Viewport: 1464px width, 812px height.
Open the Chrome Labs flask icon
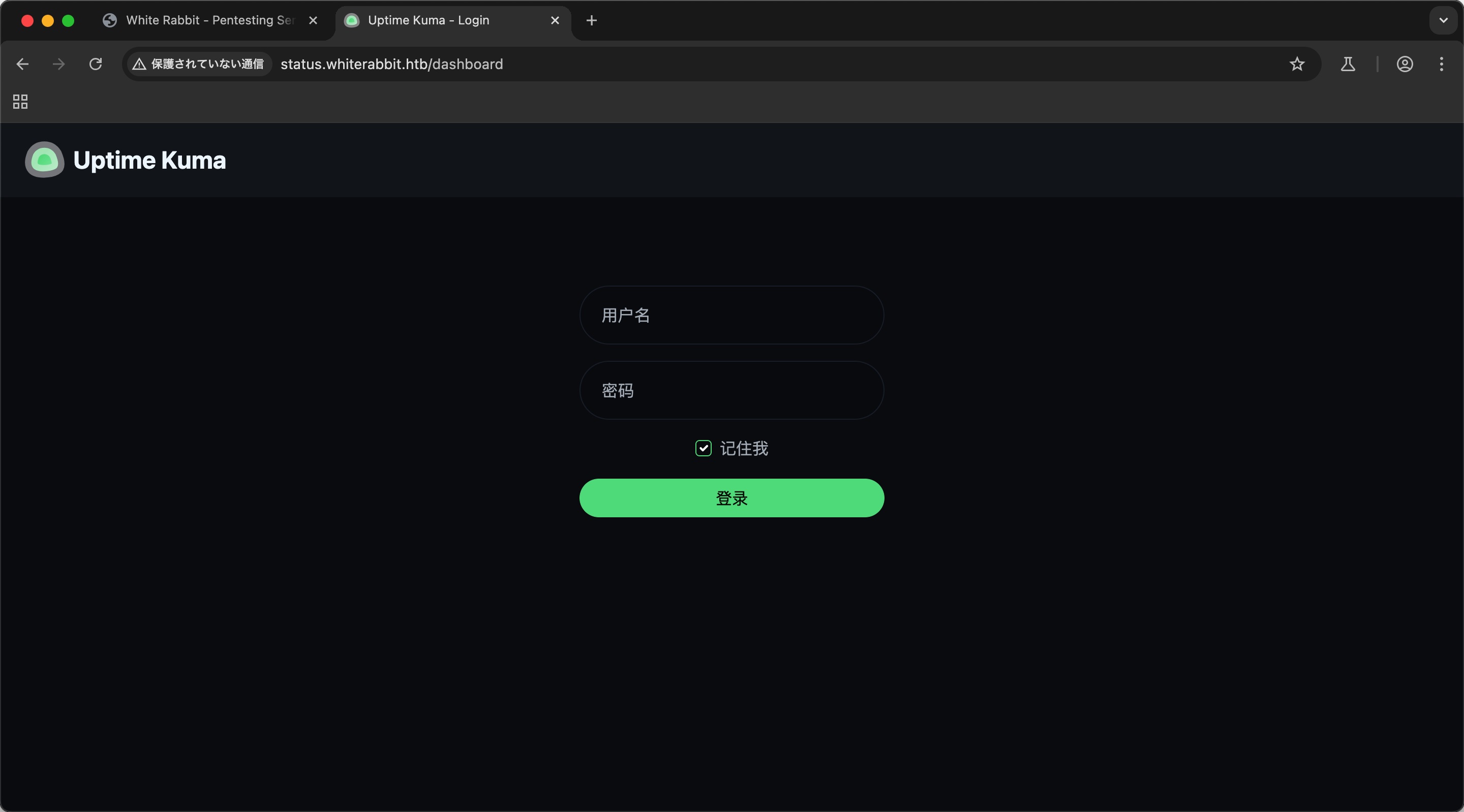(1348, 64)
